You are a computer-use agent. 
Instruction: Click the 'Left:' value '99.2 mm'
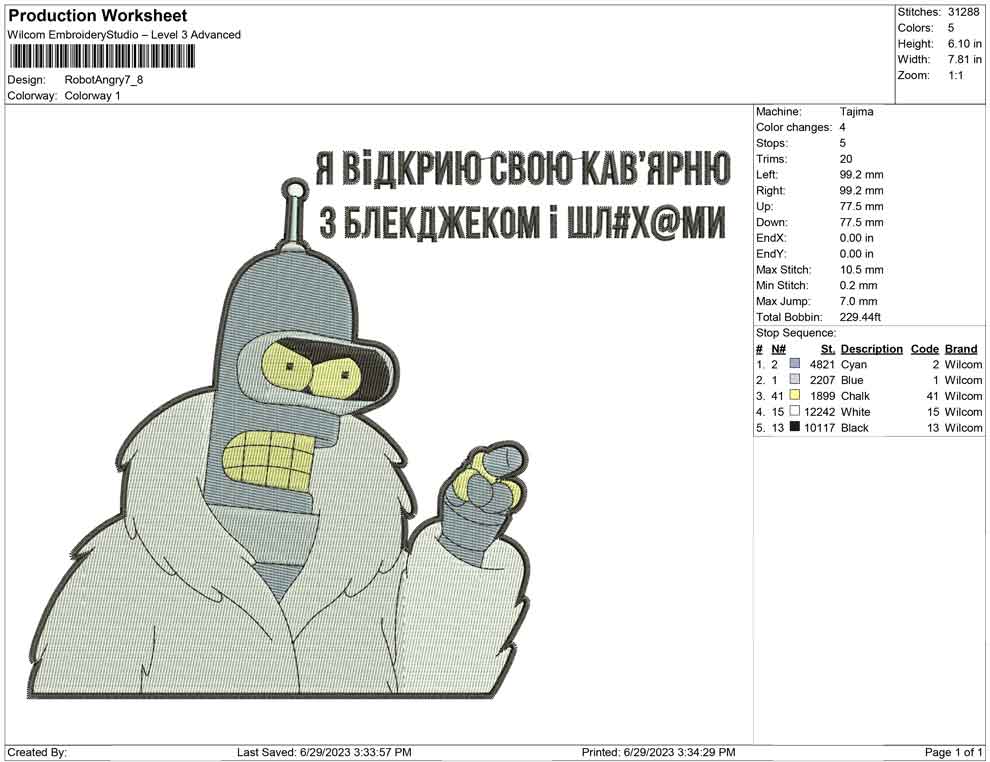(x=861, y=175)
